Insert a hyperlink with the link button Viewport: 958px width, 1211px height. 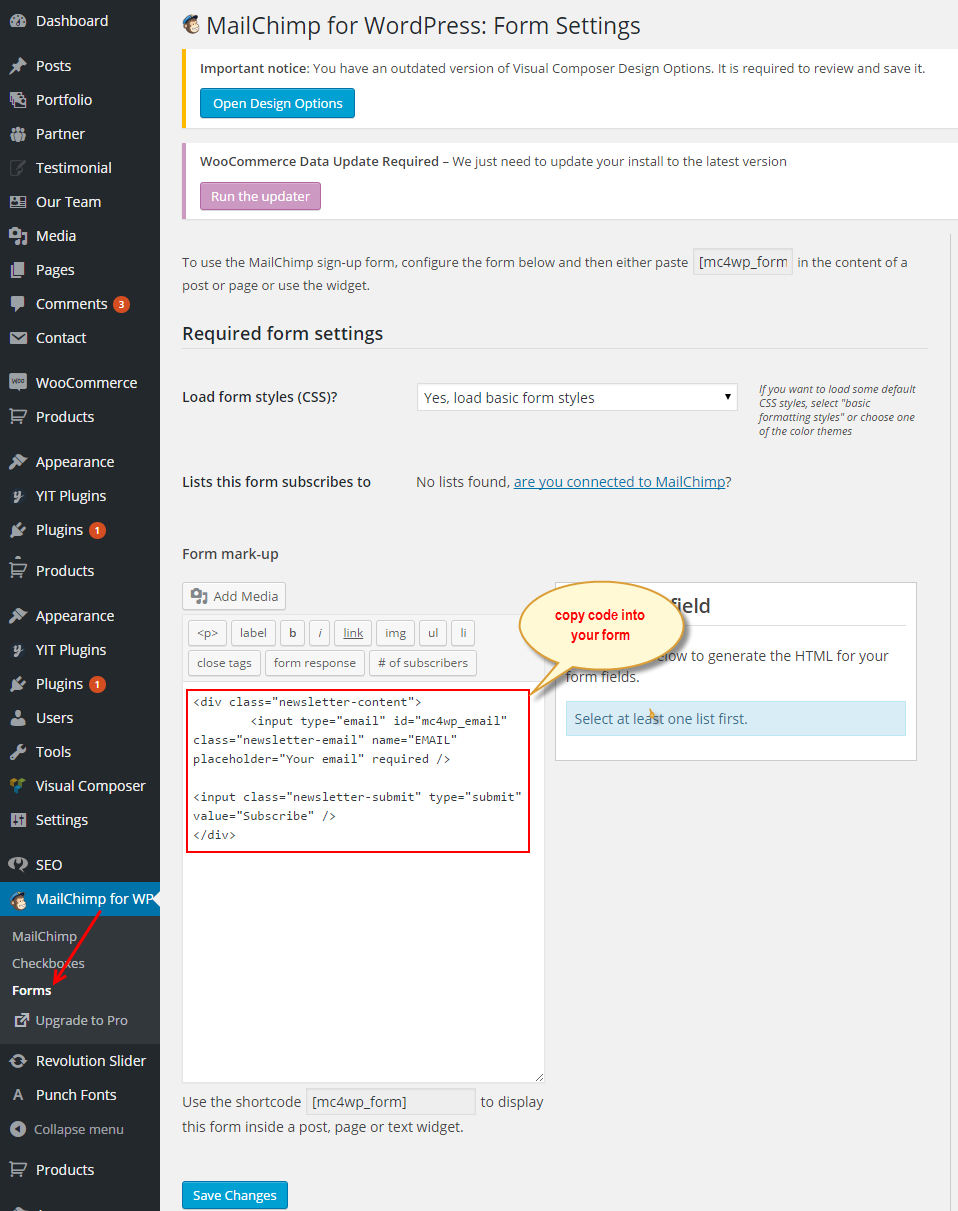(x=353, y=633)
